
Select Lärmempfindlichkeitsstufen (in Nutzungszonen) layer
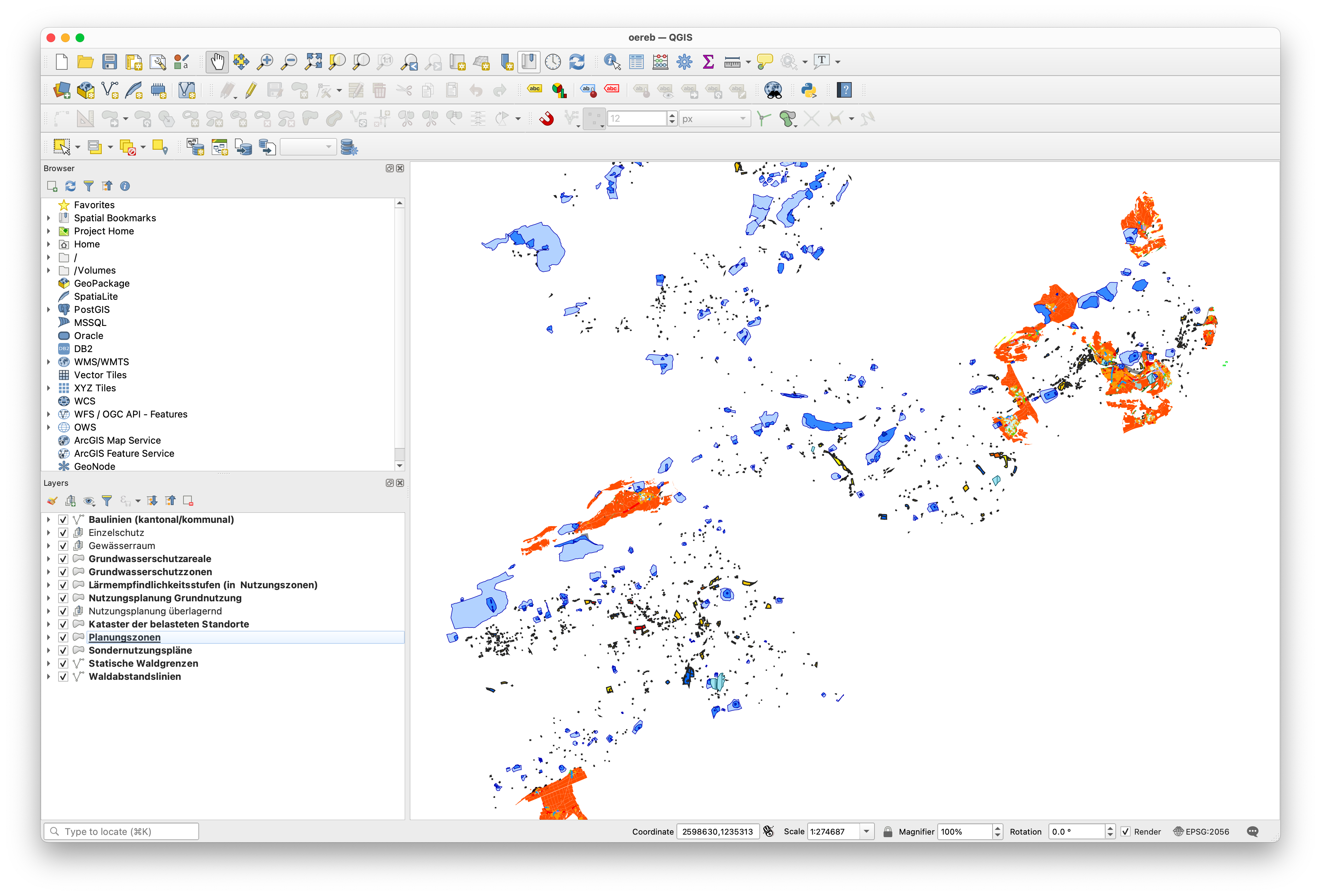[203, 585]
